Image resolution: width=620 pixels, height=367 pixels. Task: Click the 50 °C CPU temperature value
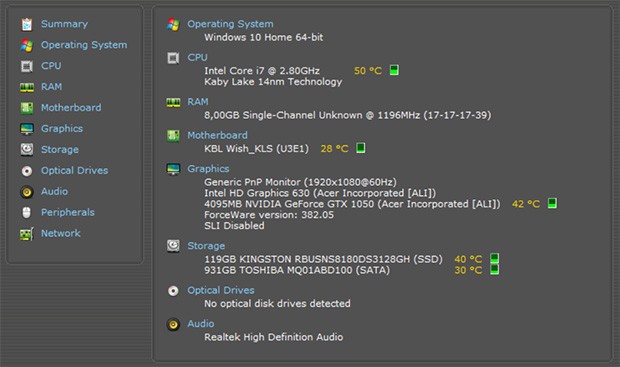368,71
